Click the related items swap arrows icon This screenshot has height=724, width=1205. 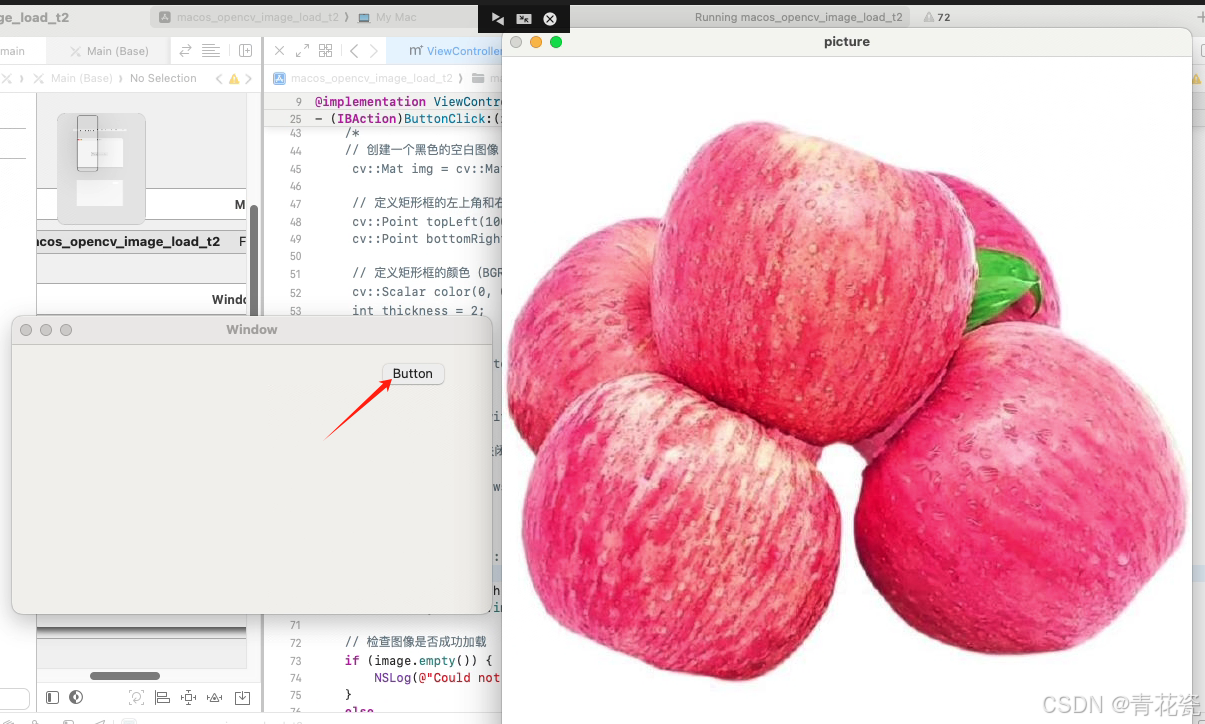pyautogui.click(x=185, y=51)
